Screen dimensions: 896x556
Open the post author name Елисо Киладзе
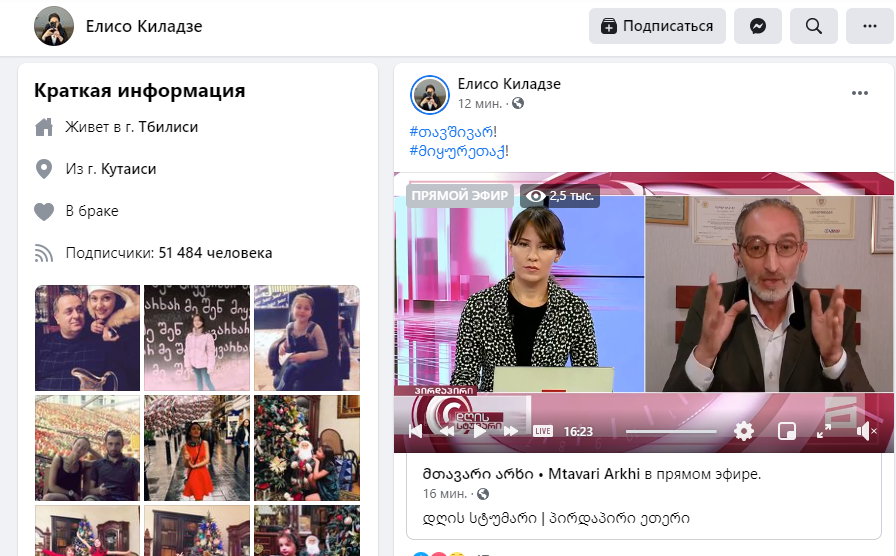click(509, 84)
